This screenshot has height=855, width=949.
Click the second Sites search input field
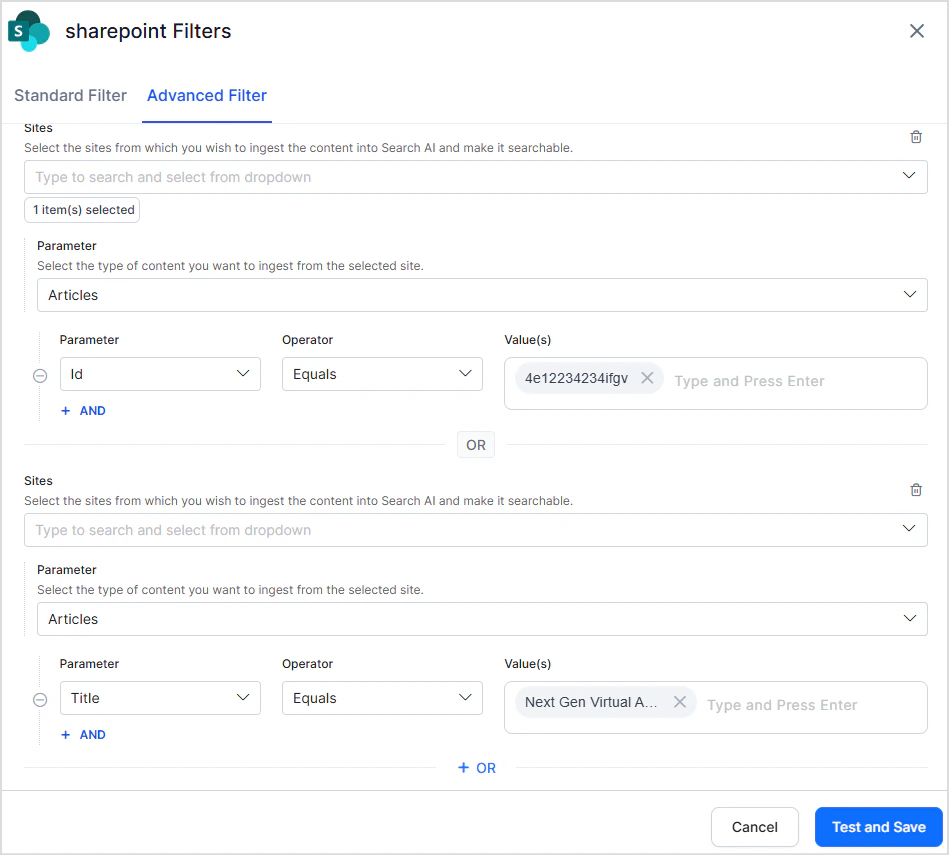pyautogui.click(x=476, y=530)
